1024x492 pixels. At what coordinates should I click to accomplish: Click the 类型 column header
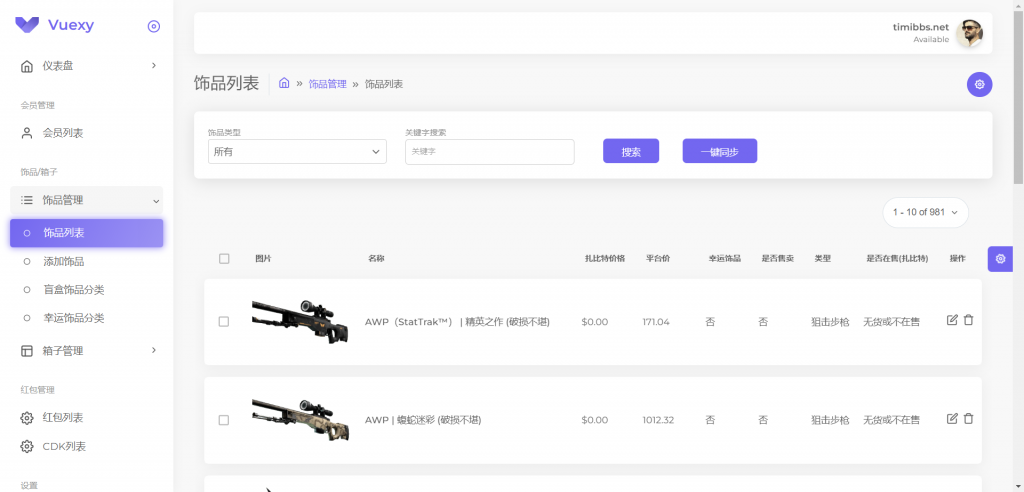[823, 259]
